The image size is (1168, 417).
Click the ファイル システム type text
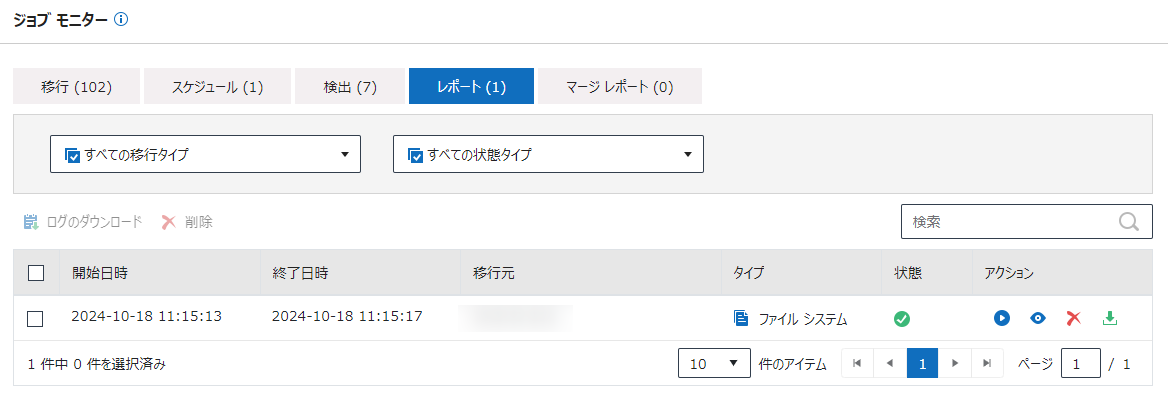[x=803, y=319]
